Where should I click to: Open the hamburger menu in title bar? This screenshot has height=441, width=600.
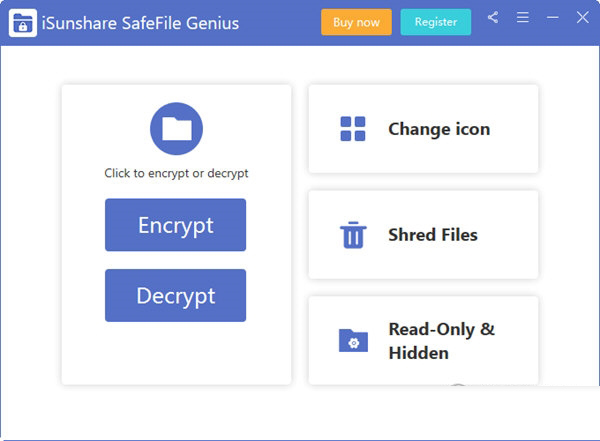pyautogui.click(x=523, y=18)
